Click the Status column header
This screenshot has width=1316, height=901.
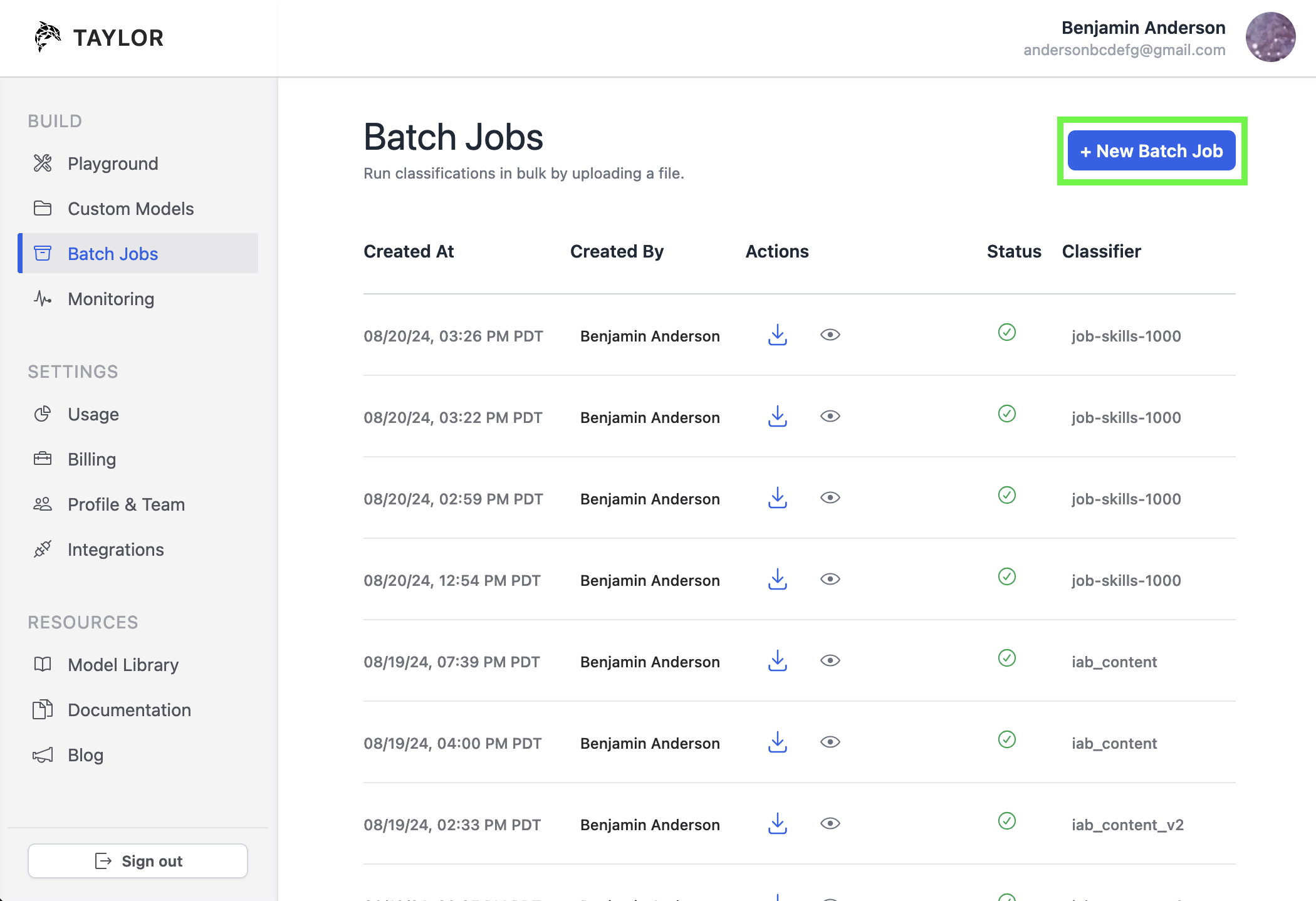coord(1014,251)
